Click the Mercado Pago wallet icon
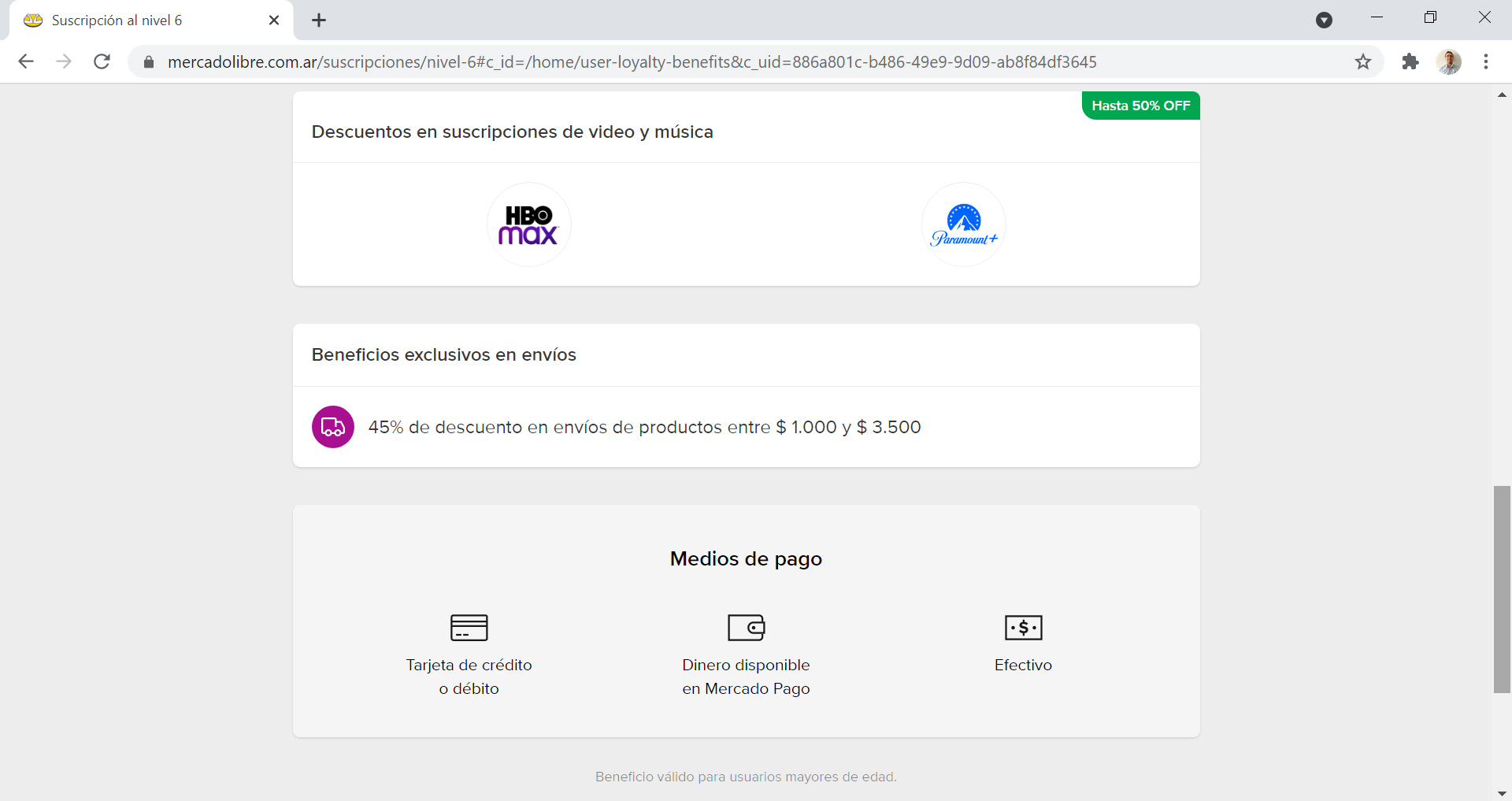The height and width of the screenshot is (801, 1512). click(x=746, y=628)
